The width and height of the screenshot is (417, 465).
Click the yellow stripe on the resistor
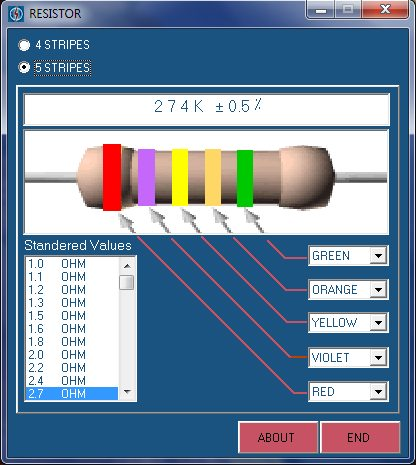click(x=180, y=177)
